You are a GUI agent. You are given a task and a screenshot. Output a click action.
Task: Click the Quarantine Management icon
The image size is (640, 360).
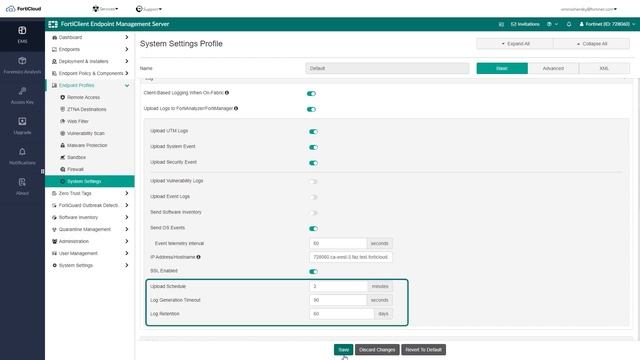tap(54, 229)
